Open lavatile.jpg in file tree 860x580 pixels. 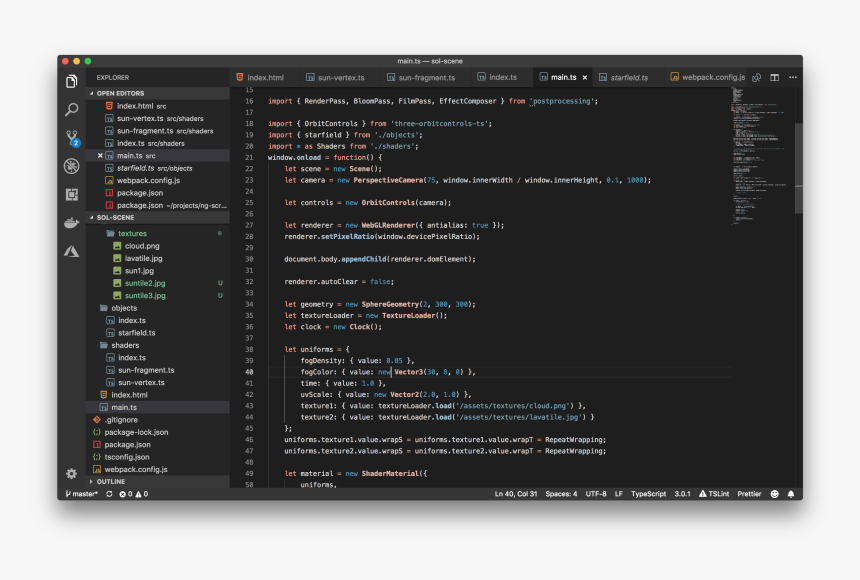click(x=158, y=258)
